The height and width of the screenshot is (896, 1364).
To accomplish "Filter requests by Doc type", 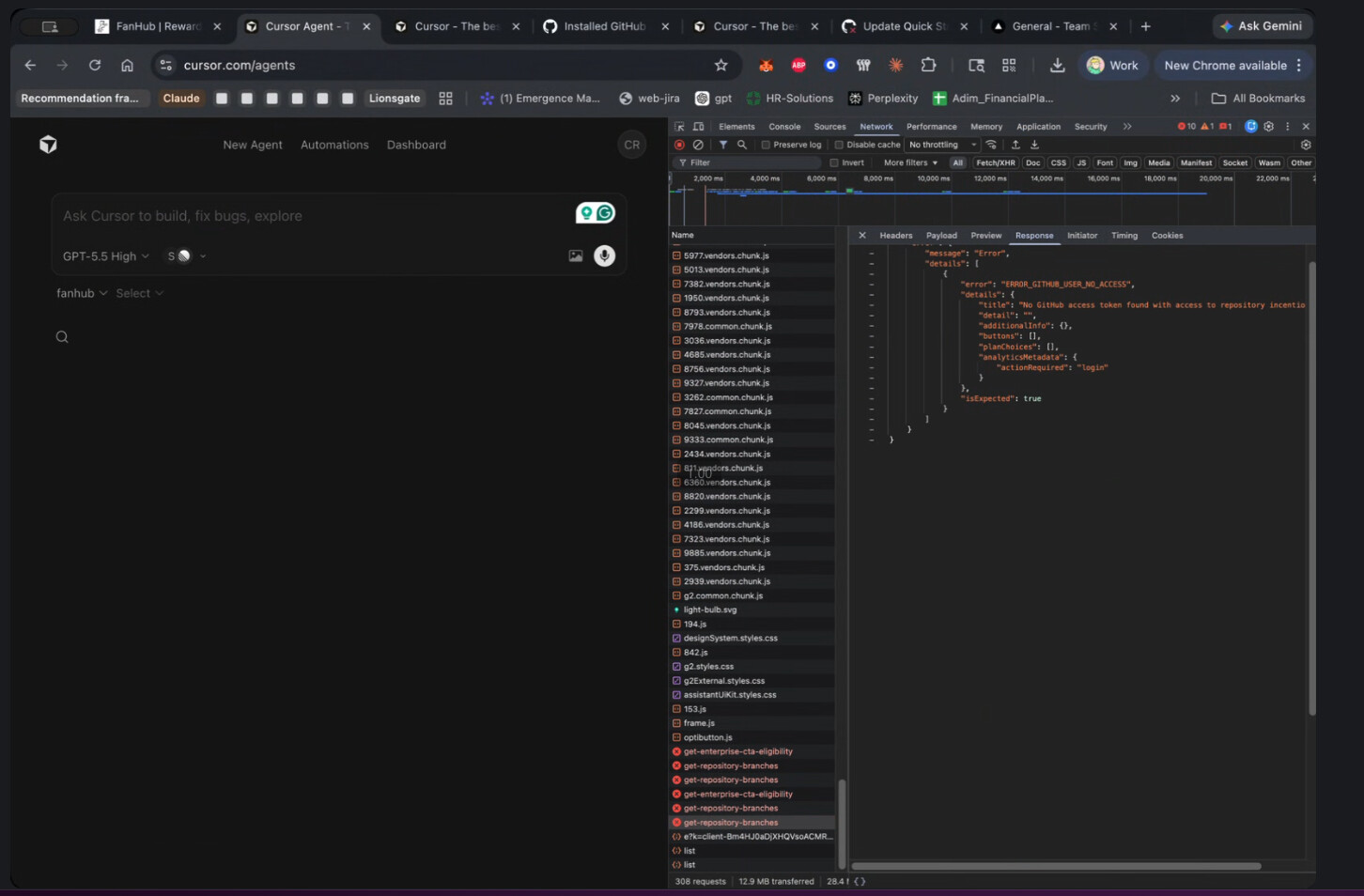I will pyautogui.click(x=1032, y=162).
